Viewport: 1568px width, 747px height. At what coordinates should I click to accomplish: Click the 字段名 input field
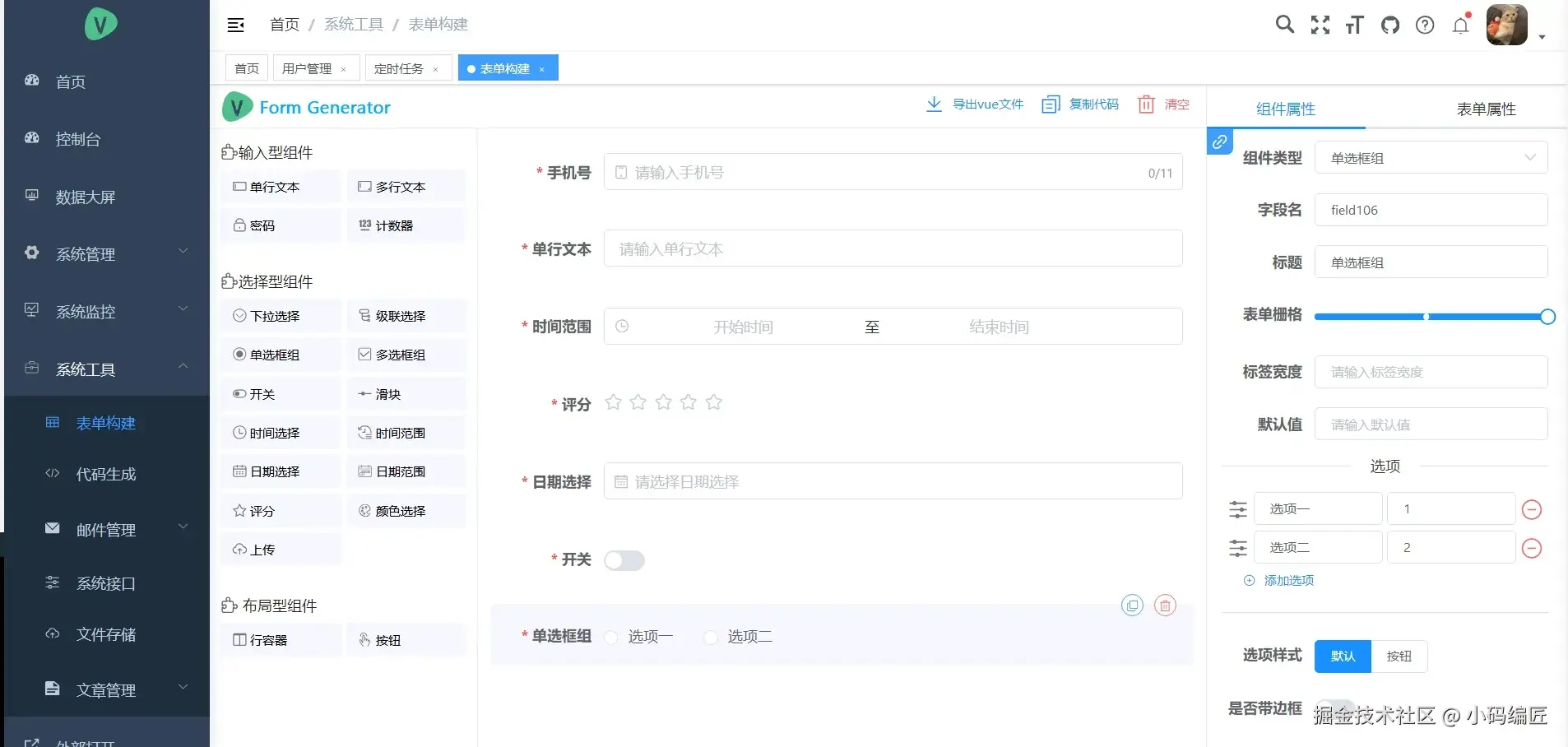pyautogui.click(x=1431, y=210)
